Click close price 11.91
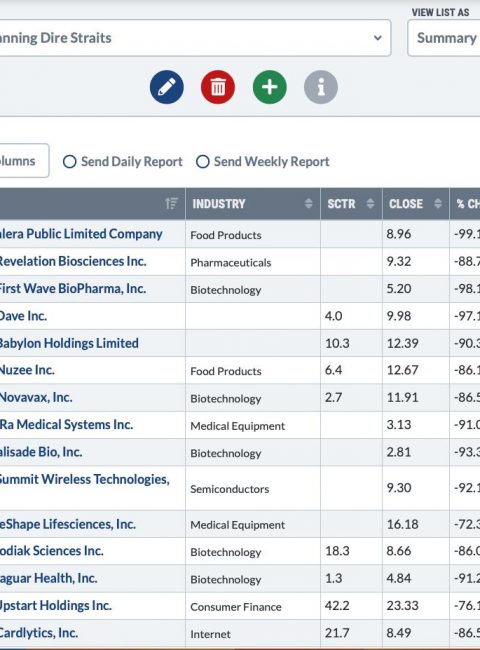Screen dimensions: 480x650 point(402,398)
